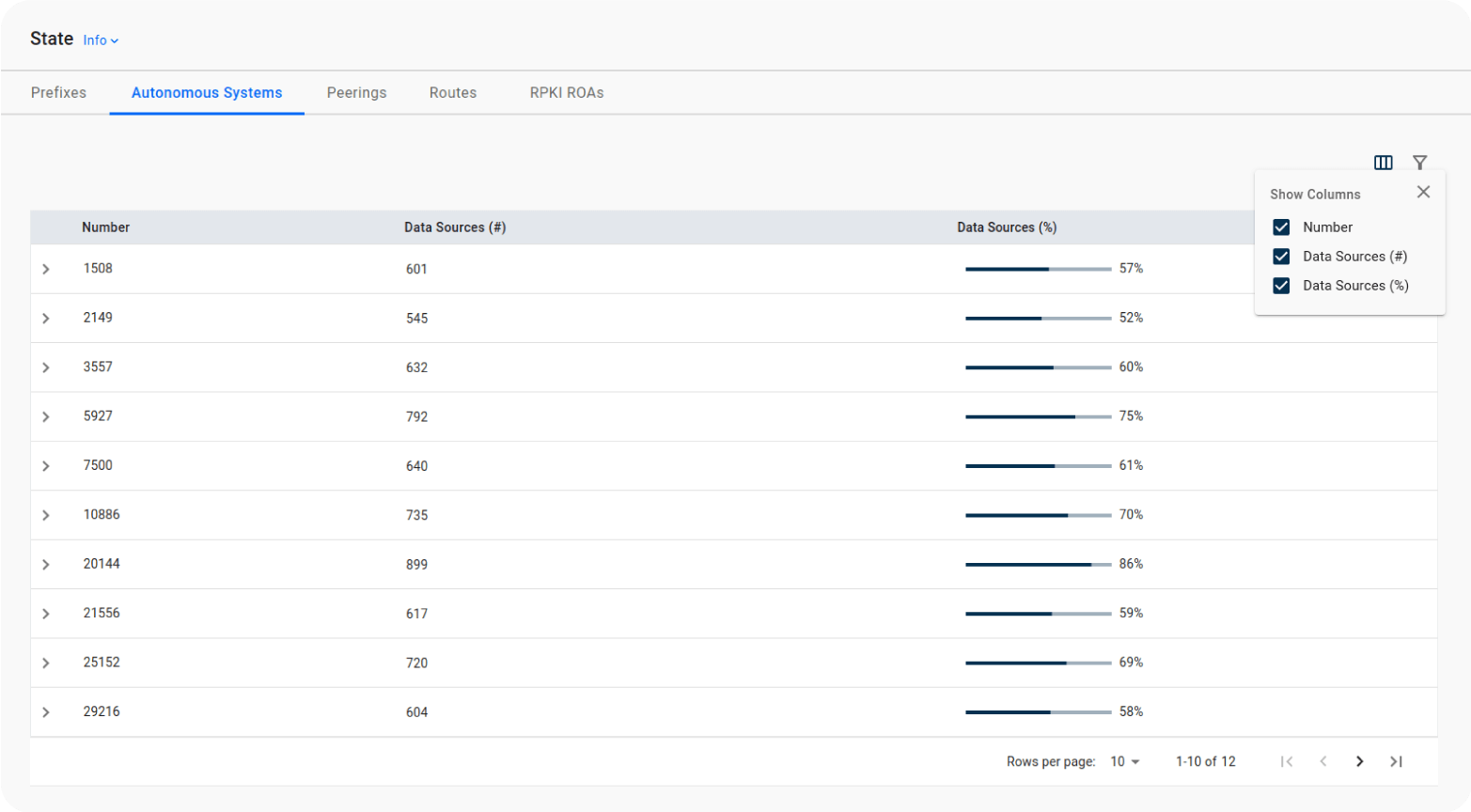Sort by the Number column header
This screenshot has width=1471, height=812.
(105, 227)
